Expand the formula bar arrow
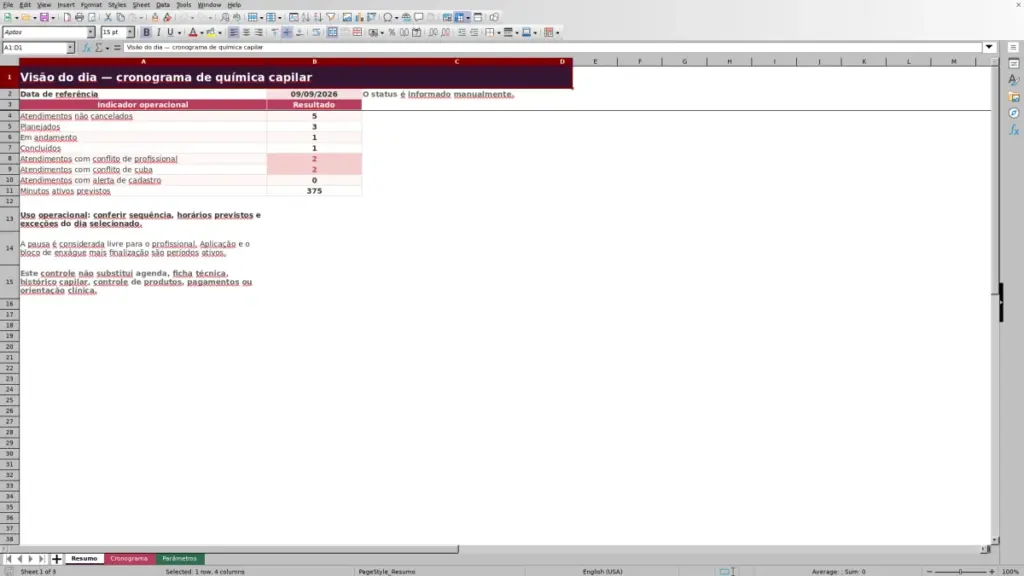 coord(989,48)
